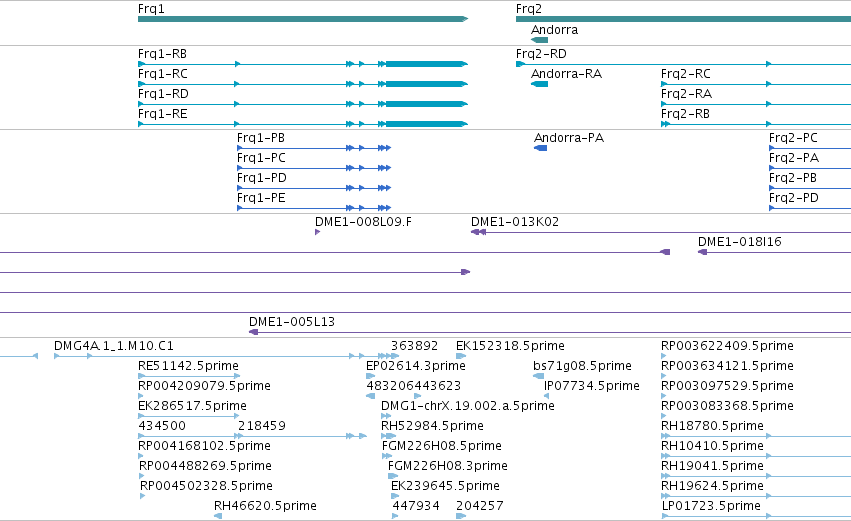
Task: Select the Frq2 gene bar
Action: [x=683, y=19]
